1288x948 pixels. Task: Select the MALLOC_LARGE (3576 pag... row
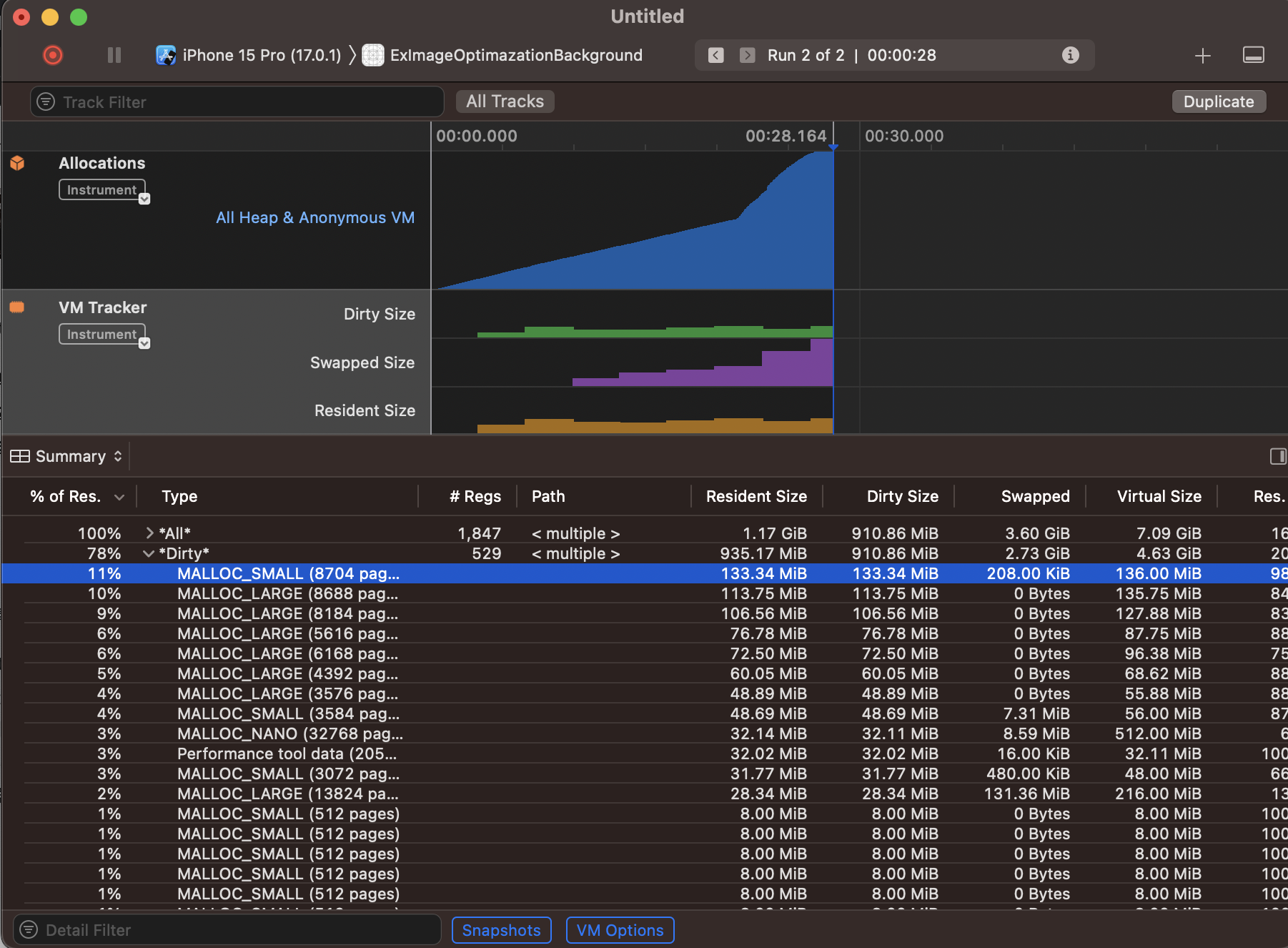(644, 693)
